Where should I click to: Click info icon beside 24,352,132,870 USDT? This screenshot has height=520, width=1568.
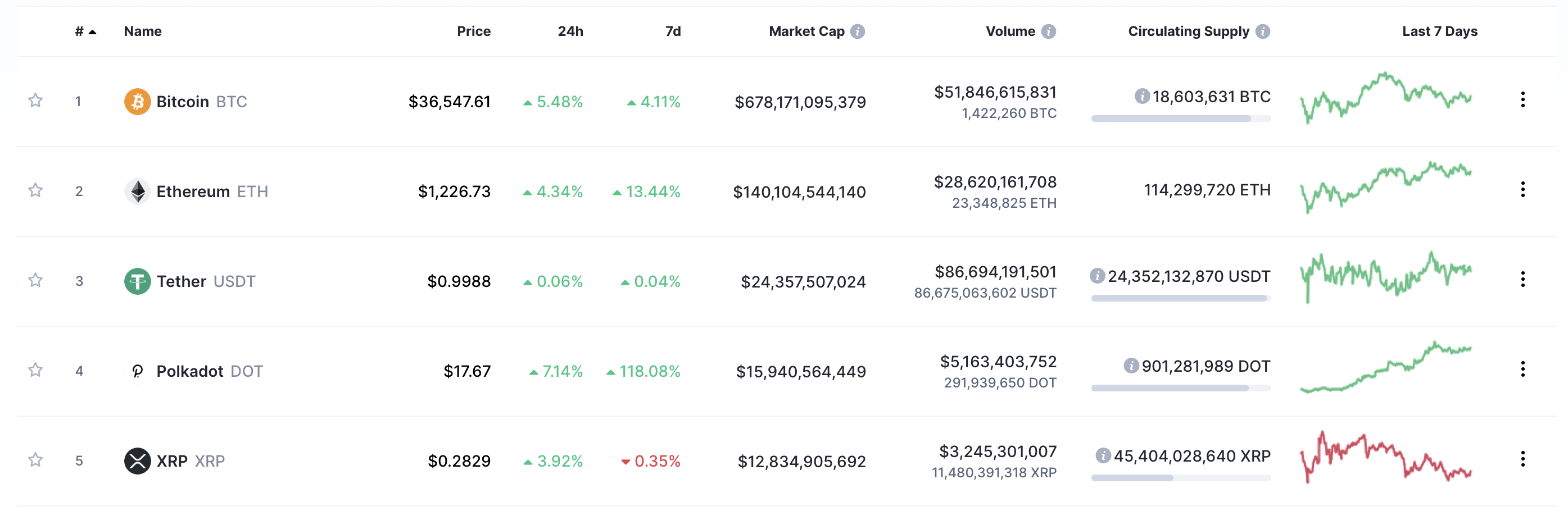[x=1097, y=276]
